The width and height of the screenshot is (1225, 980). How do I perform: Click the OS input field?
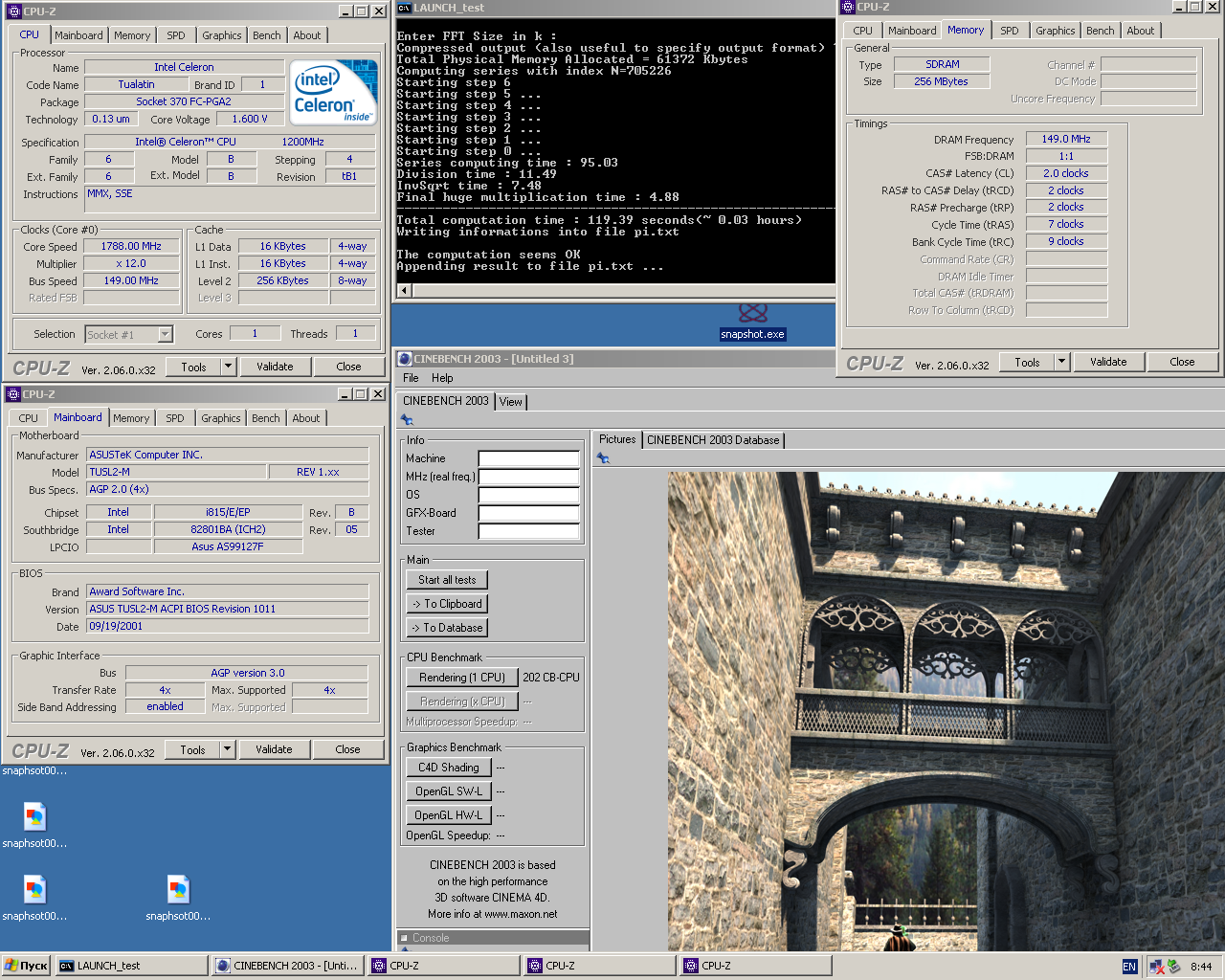pos(529,495)
